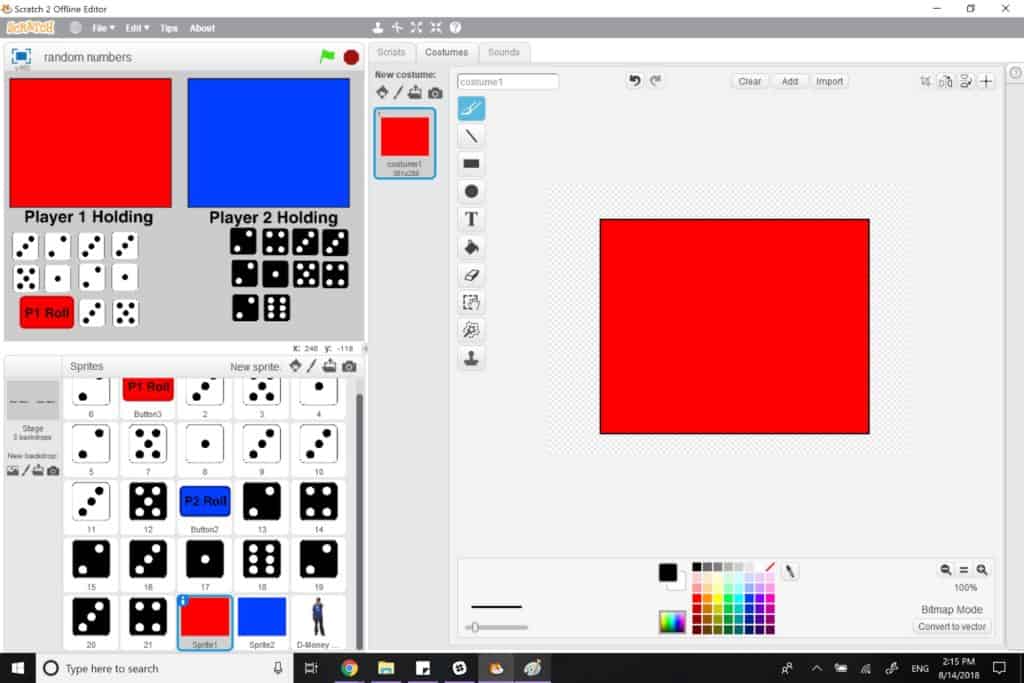The image size is (1024, 683).
Task: Click the Clear button
Action: click(749, 82)
